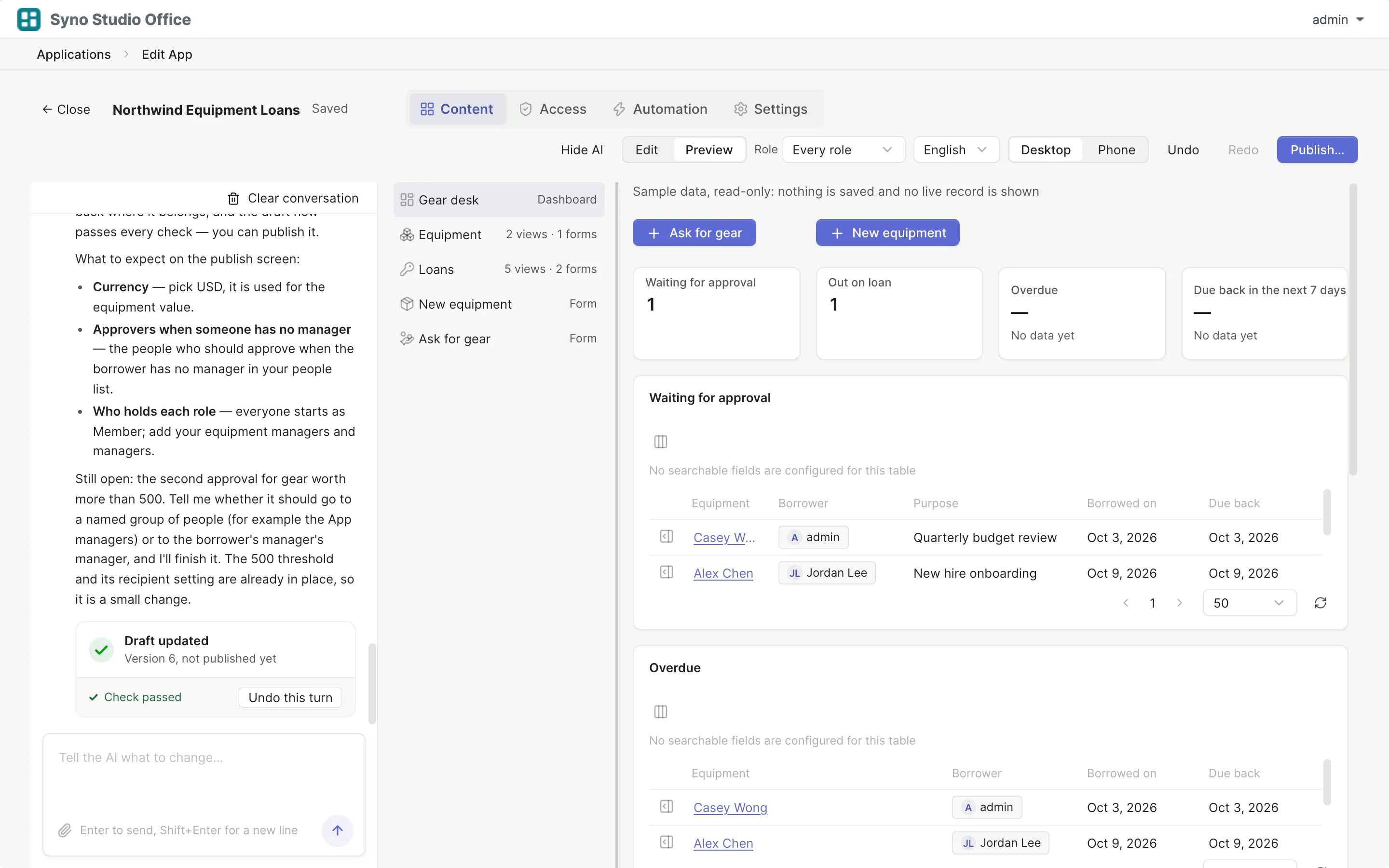Image resolution: width=1389 pixels, height=868 pixels.
Task: Open detail panel for Casey Wong overdue row
Action: (666, 807)
